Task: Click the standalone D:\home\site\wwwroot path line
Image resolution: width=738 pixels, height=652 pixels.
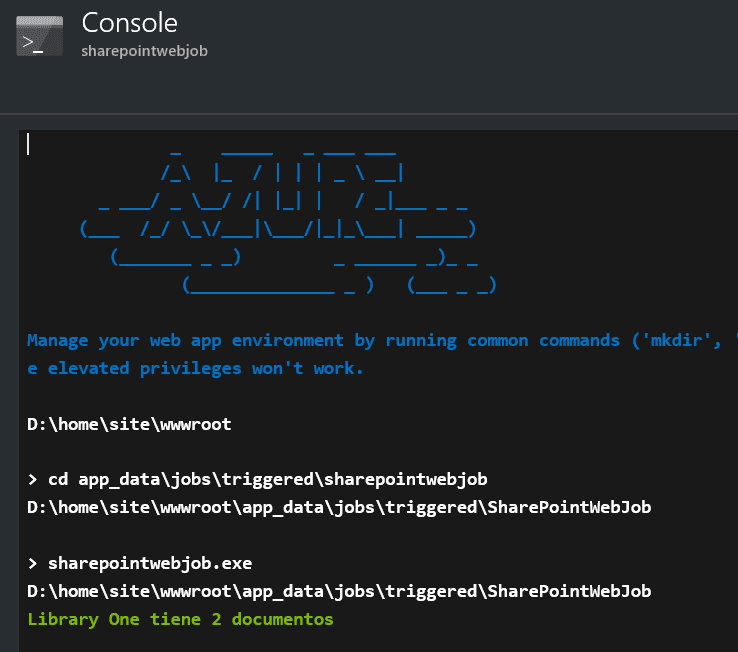Action: coord(129,425)
